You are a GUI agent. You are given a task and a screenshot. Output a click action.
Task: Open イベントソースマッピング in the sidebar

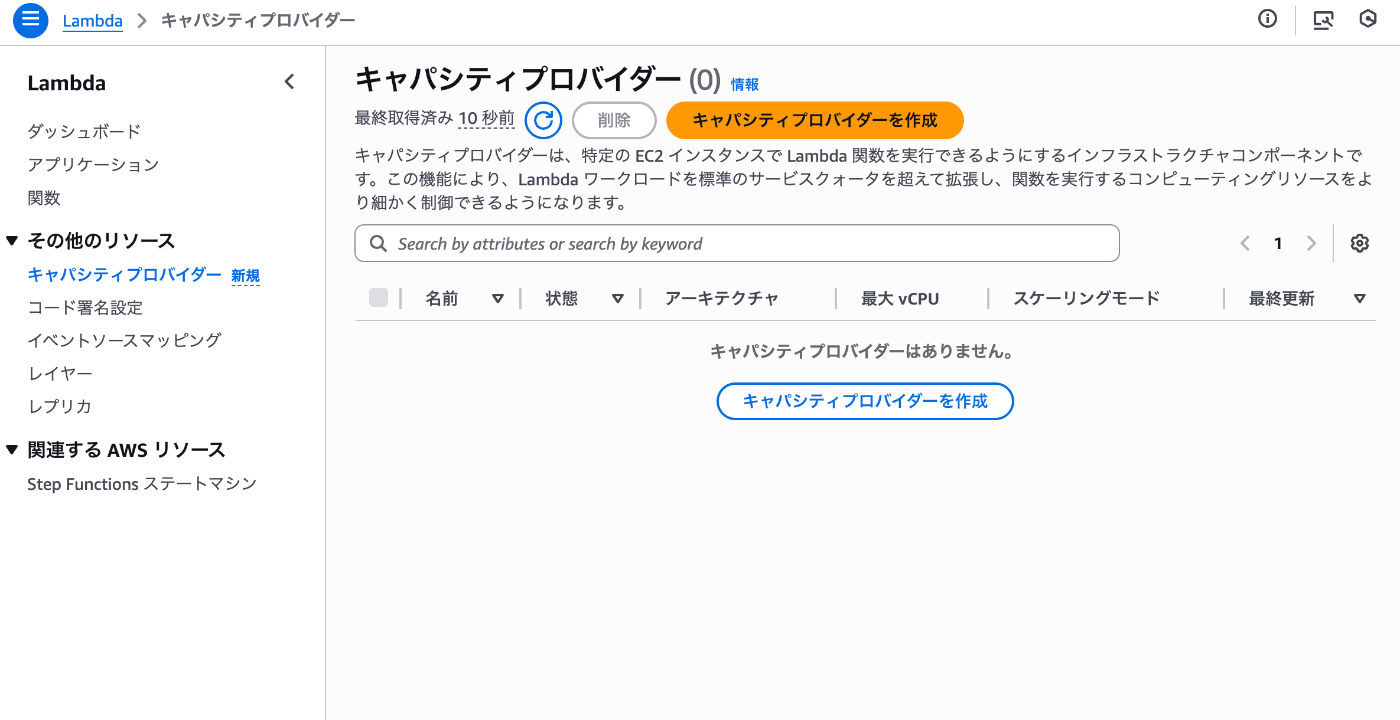pyautogui.click(x=124, y=340)
